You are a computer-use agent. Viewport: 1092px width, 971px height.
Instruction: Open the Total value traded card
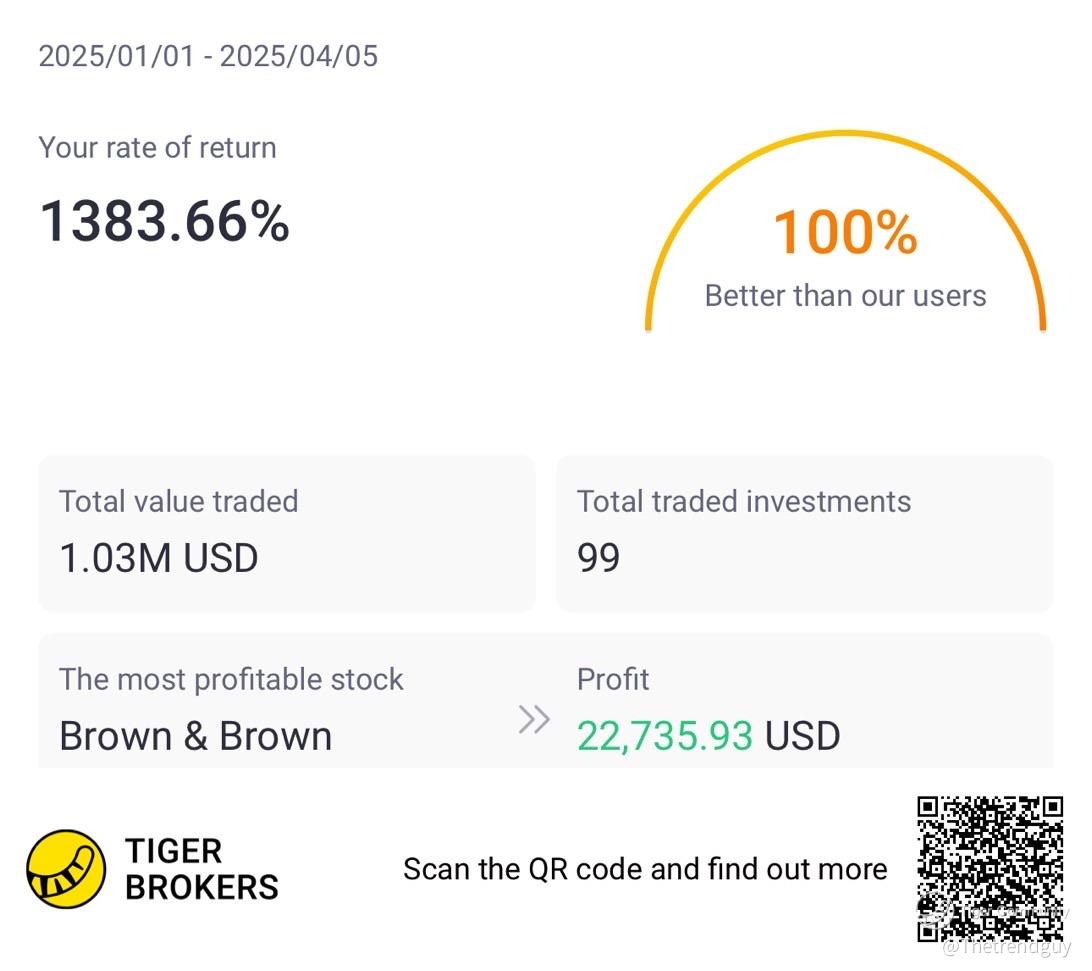click(287, 534)
